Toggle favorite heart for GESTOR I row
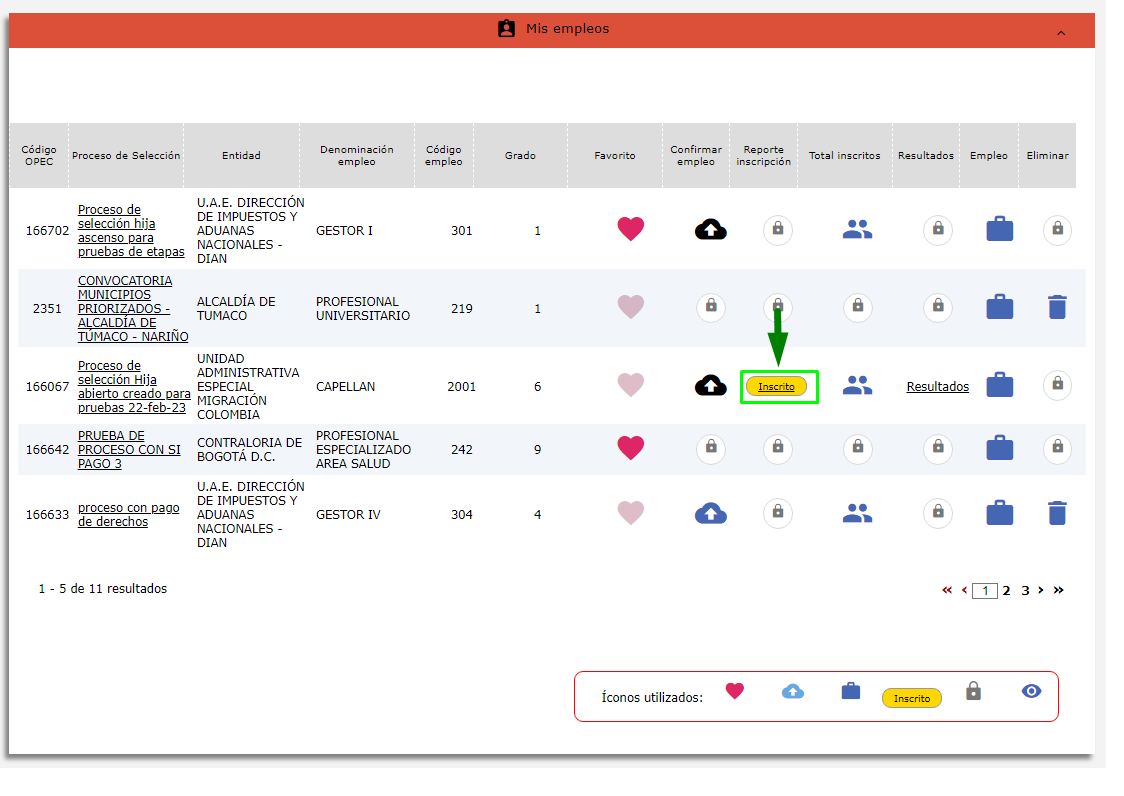This screenshot has width=1124, height=796. (630, 230)
